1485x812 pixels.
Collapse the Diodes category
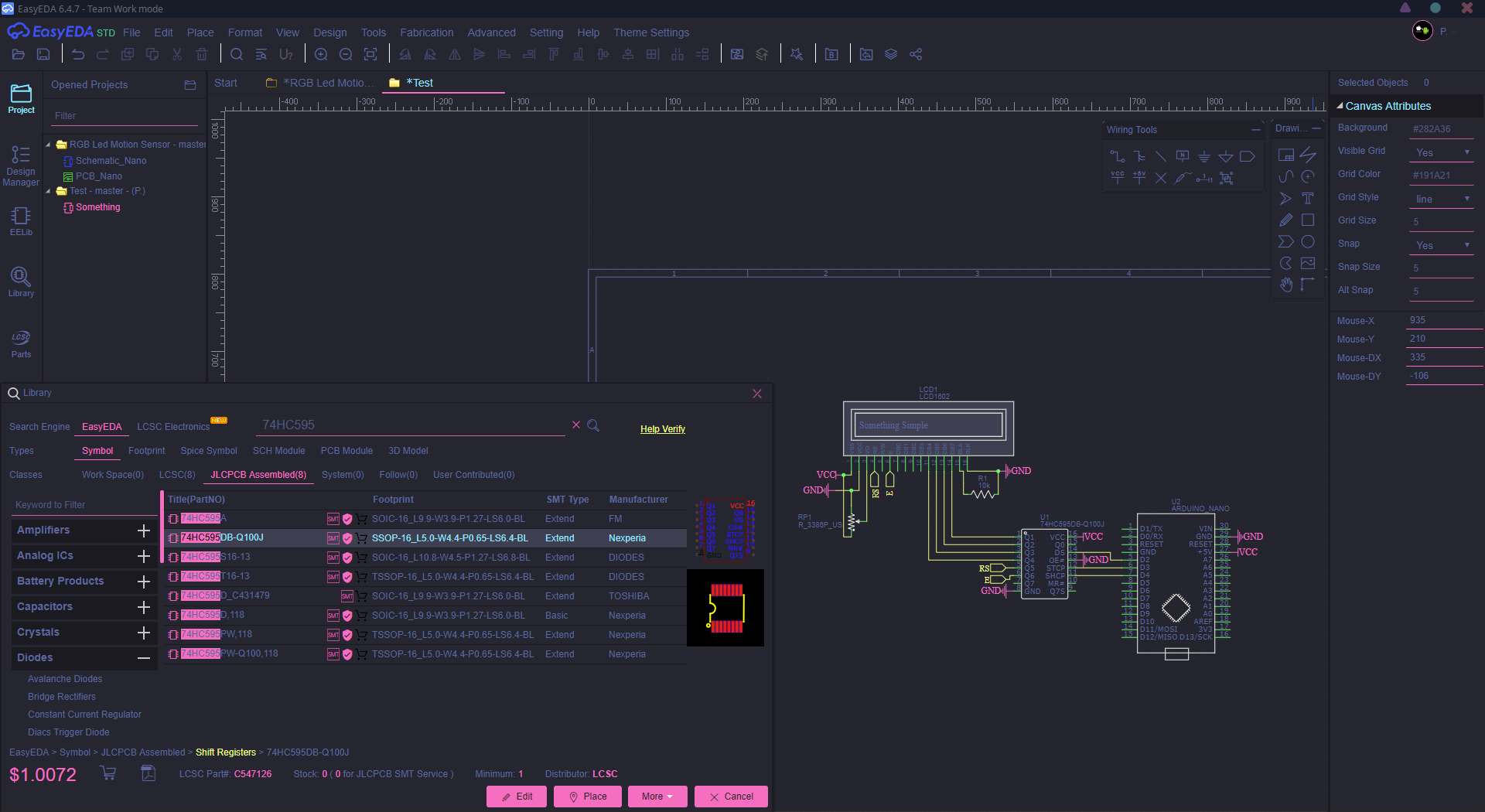click(143, 658)
